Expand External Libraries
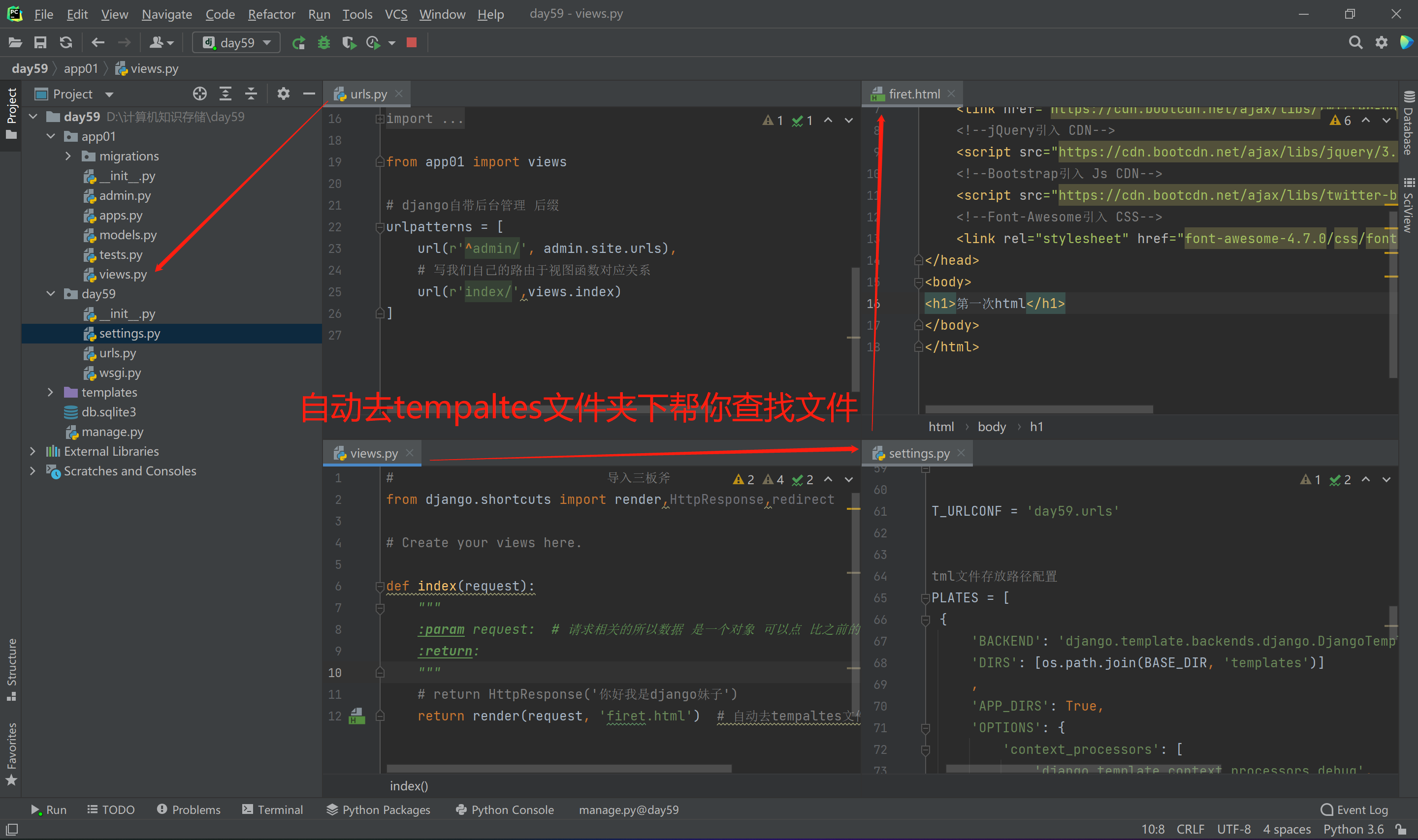The height and width of the screenshot is (840, 1418). [x=33, y=451]
